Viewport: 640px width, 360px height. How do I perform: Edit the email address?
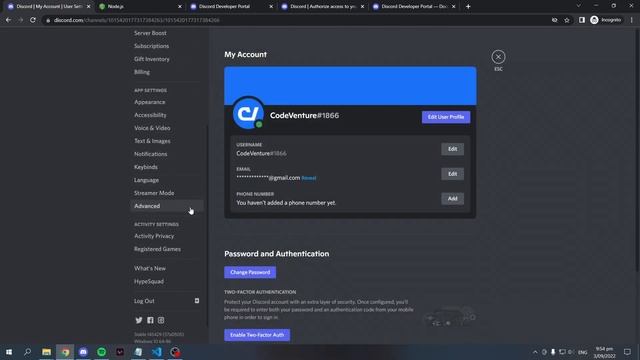tap(452, 174)
